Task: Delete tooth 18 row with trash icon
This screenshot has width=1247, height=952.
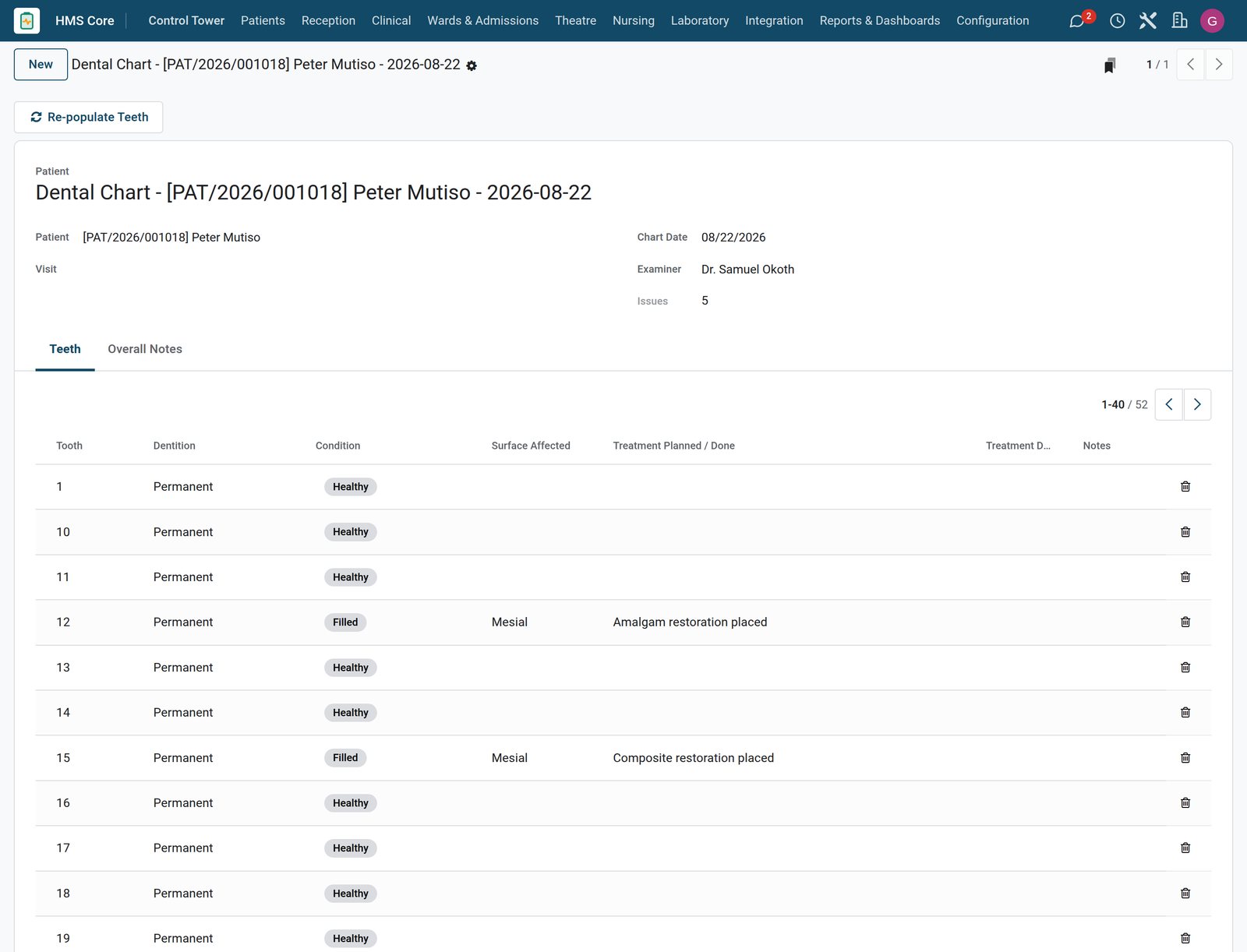Action: pos(1185,894)
